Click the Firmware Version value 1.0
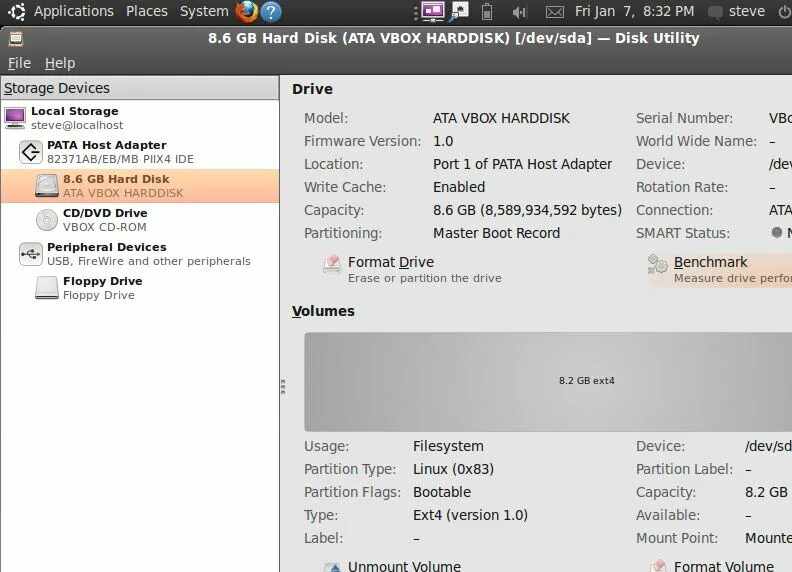The image size is (792, 572). pos(443,141)
